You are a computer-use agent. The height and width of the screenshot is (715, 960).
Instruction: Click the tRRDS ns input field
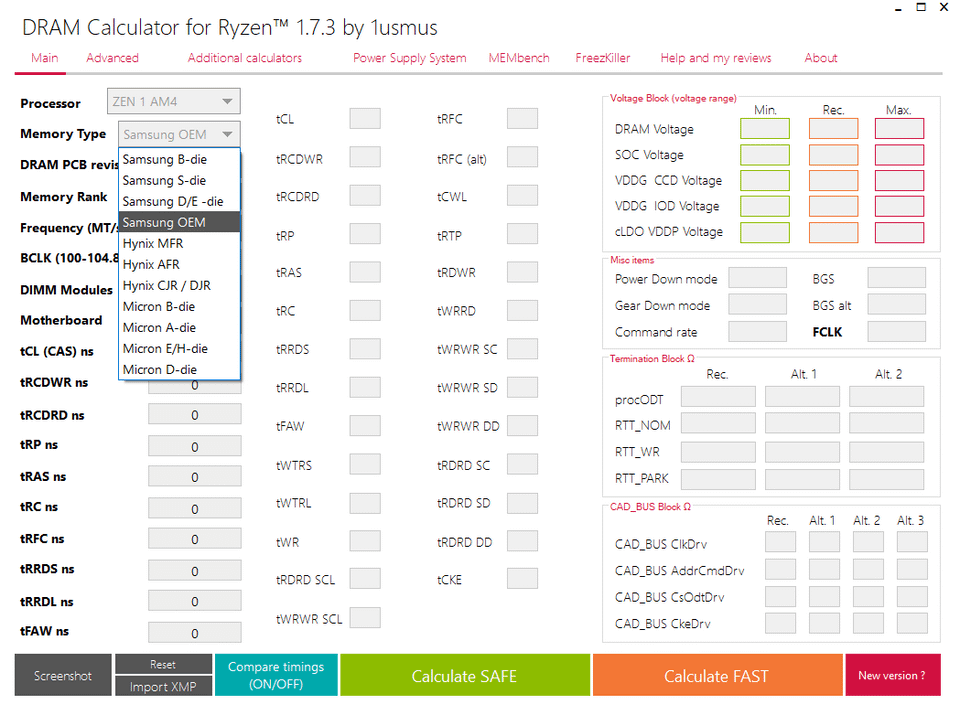(x=195, y=571)
